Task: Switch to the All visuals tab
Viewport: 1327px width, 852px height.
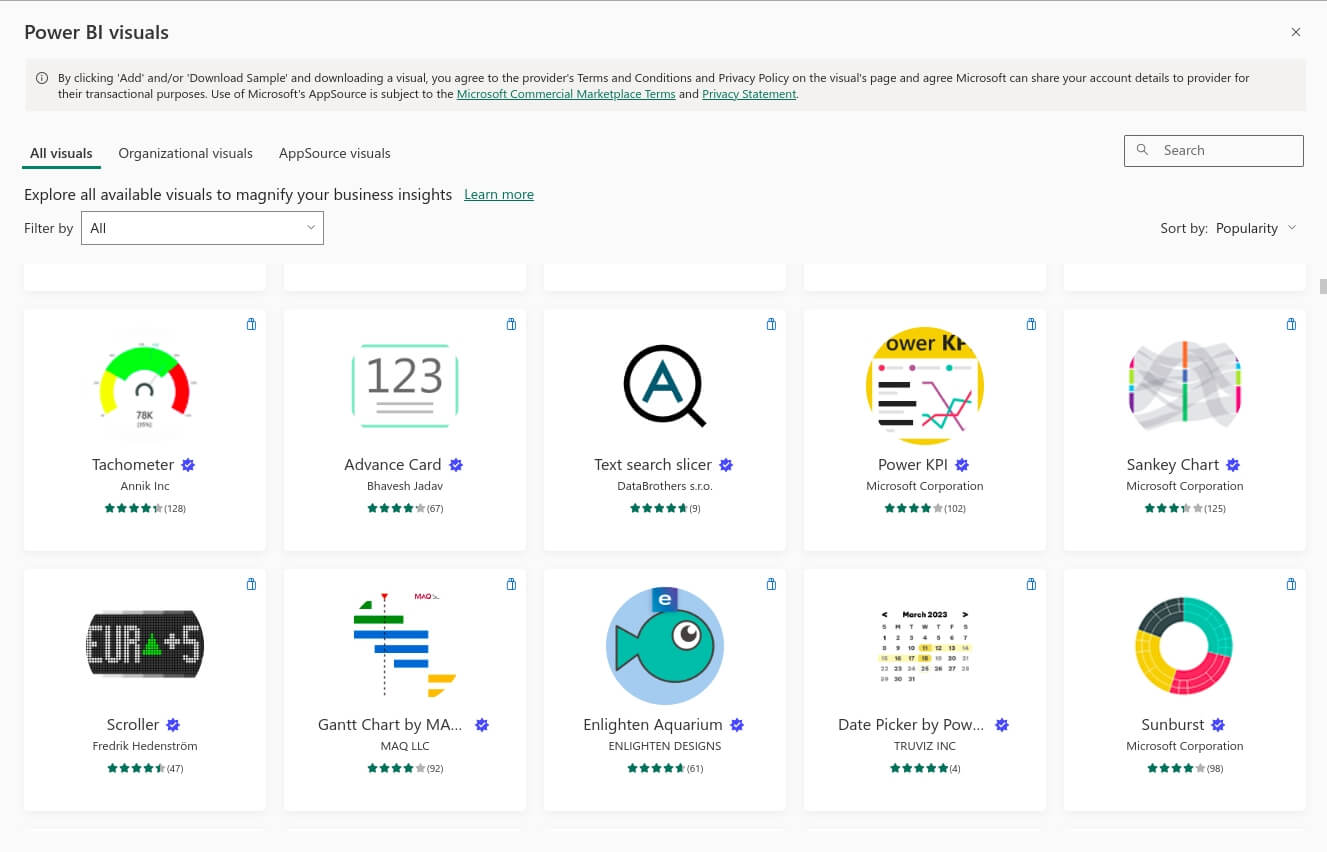Action: click(61, 153)
